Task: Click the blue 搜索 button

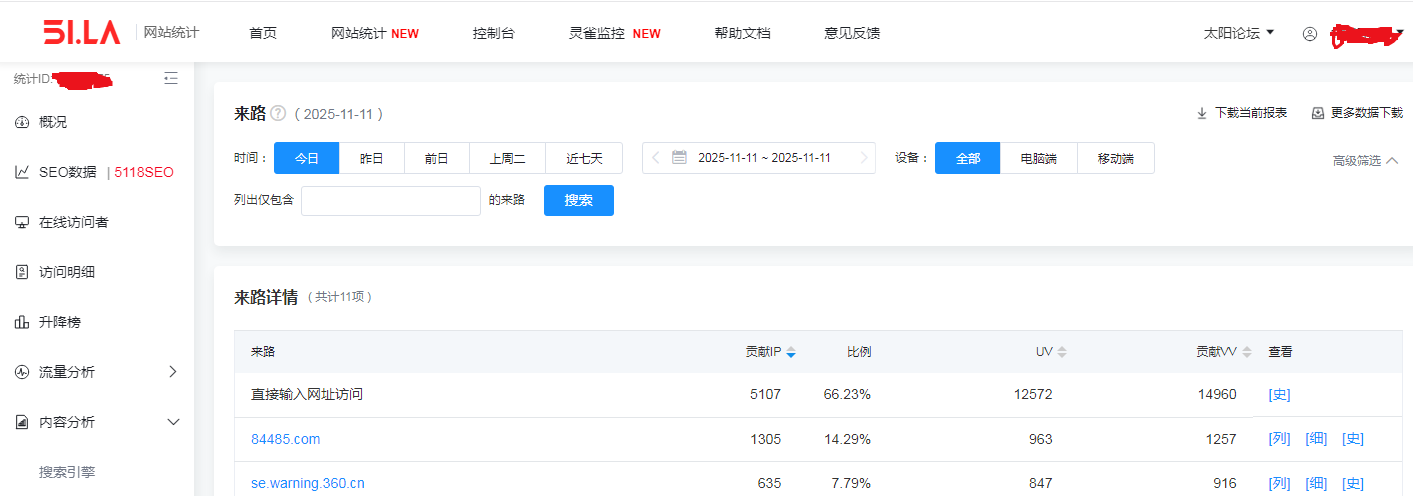Action: click(x=578, y=200)
